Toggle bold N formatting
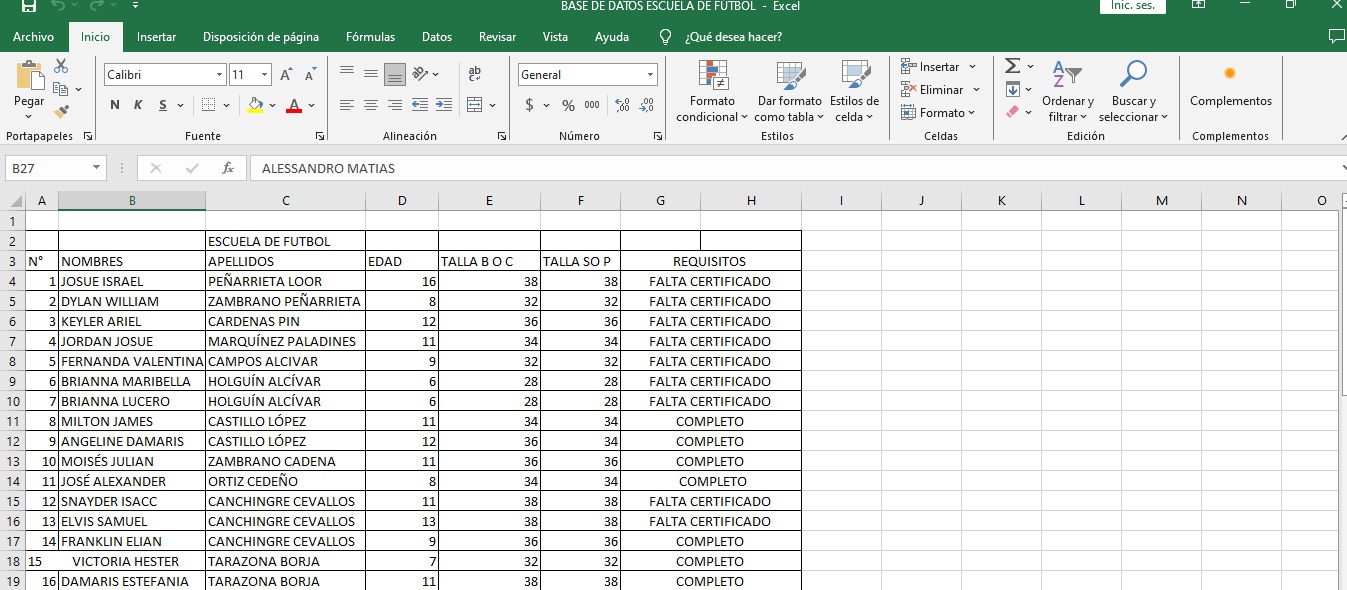This screenshot has width=1347, height=590. pos(115,105)
